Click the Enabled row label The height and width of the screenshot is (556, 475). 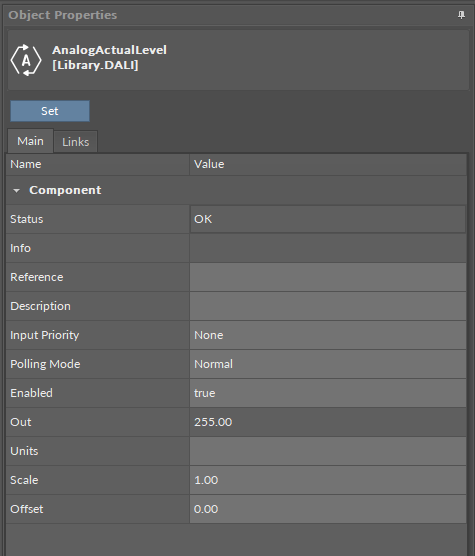[x=31, y=393]
